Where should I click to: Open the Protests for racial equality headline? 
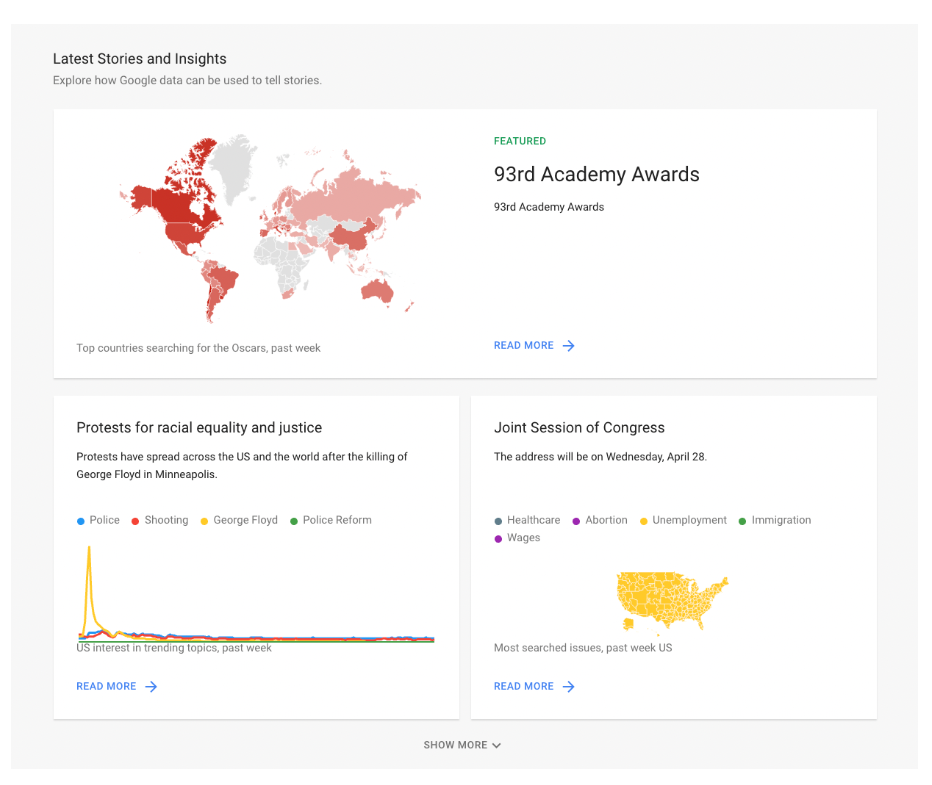(199, 428)
